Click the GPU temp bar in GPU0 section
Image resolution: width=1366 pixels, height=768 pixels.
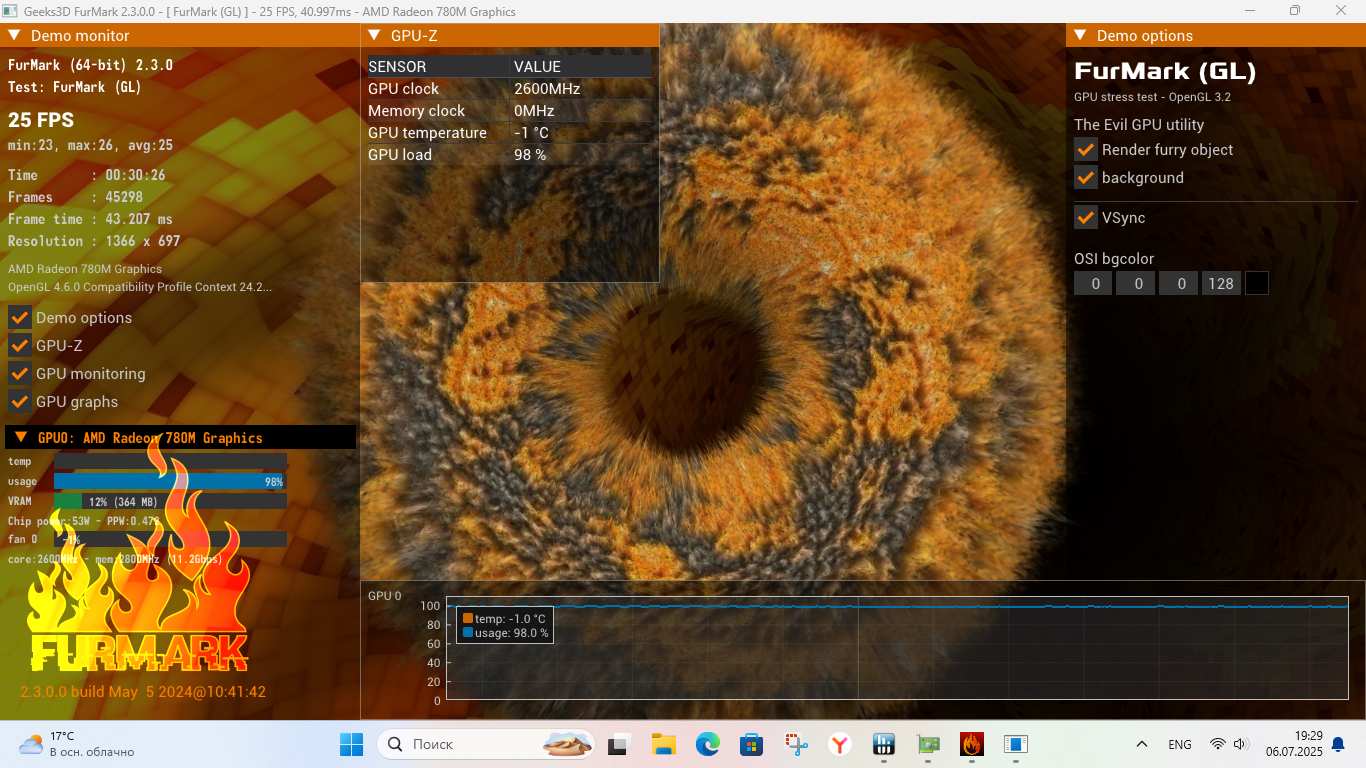[x=170, y=461]
